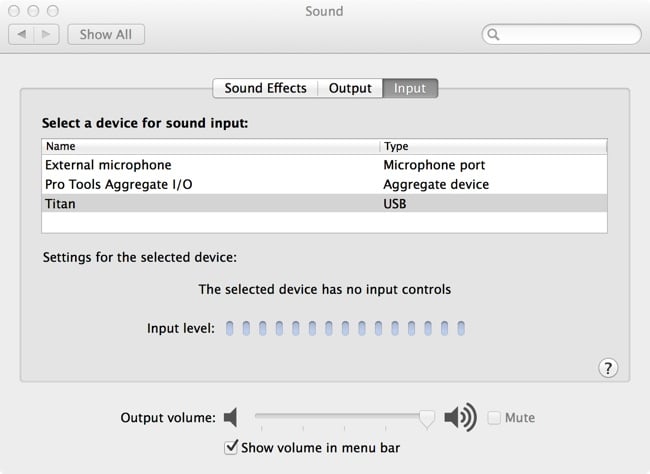Sort devices by Name column header
This screenshot has height=474, width=650.
point(211,146)
